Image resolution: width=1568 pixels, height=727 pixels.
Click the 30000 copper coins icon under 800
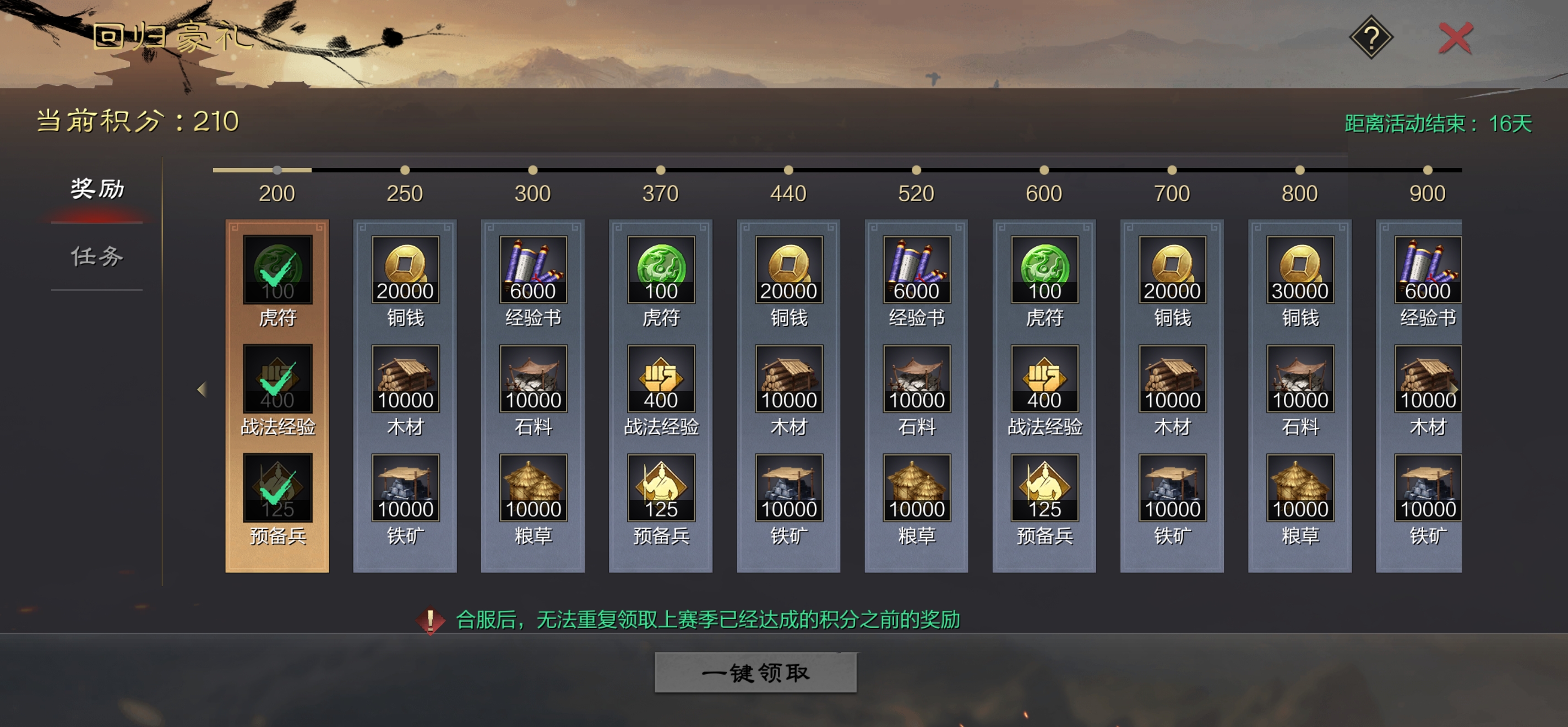pos(1300,270)
